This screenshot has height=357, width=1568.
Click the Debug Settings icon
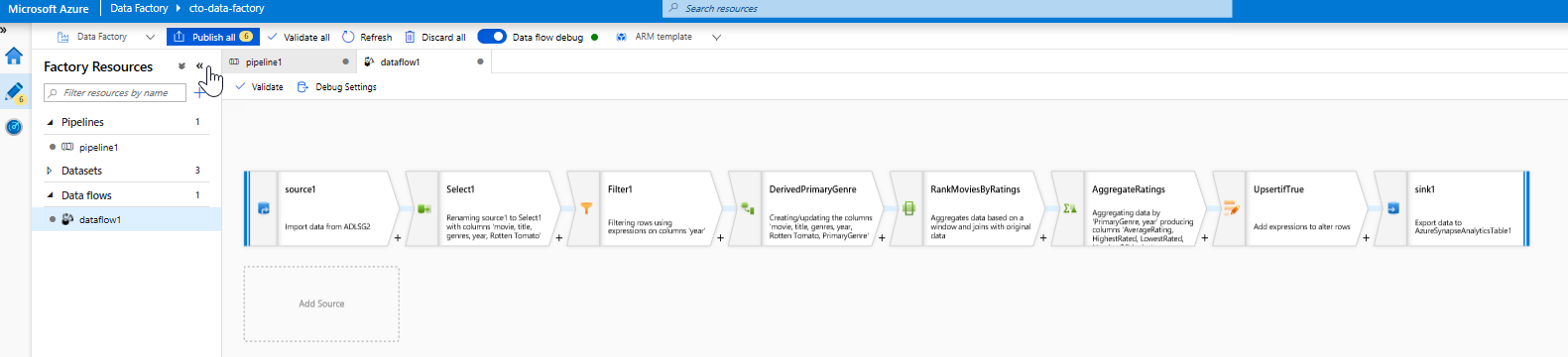click(x=303, y=87)
